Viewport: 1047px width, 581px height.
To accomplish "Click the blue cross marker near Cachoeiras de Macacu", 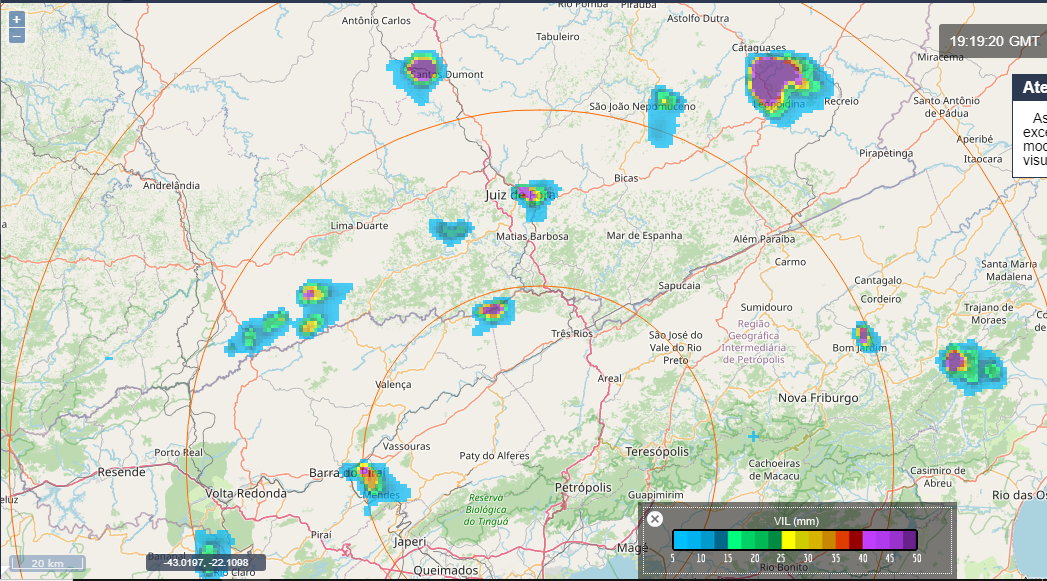I will pyautogui.click(x=753, y=437).
